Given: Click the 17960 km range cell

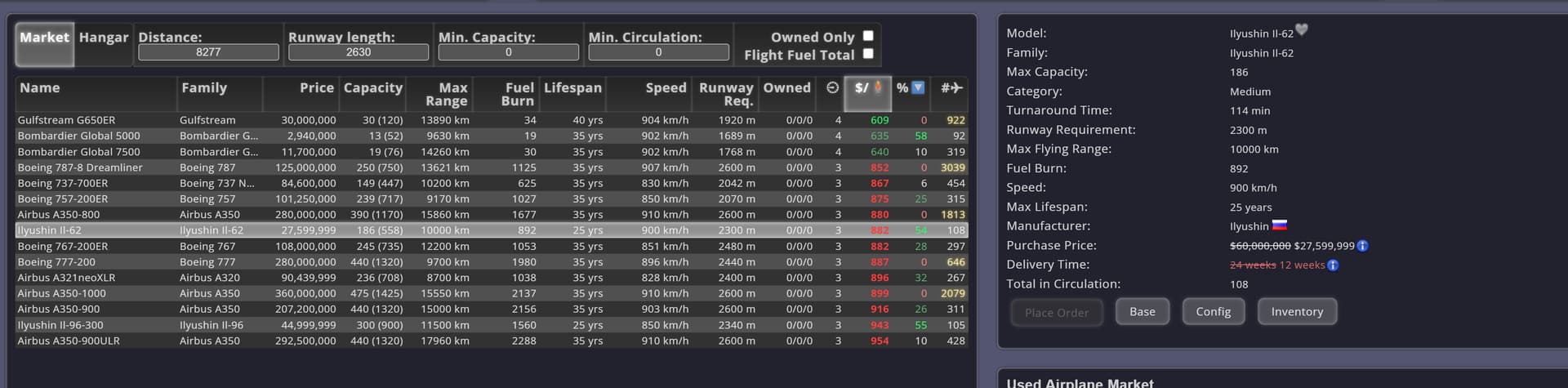Looking at the screenshot, I should 445,341.
